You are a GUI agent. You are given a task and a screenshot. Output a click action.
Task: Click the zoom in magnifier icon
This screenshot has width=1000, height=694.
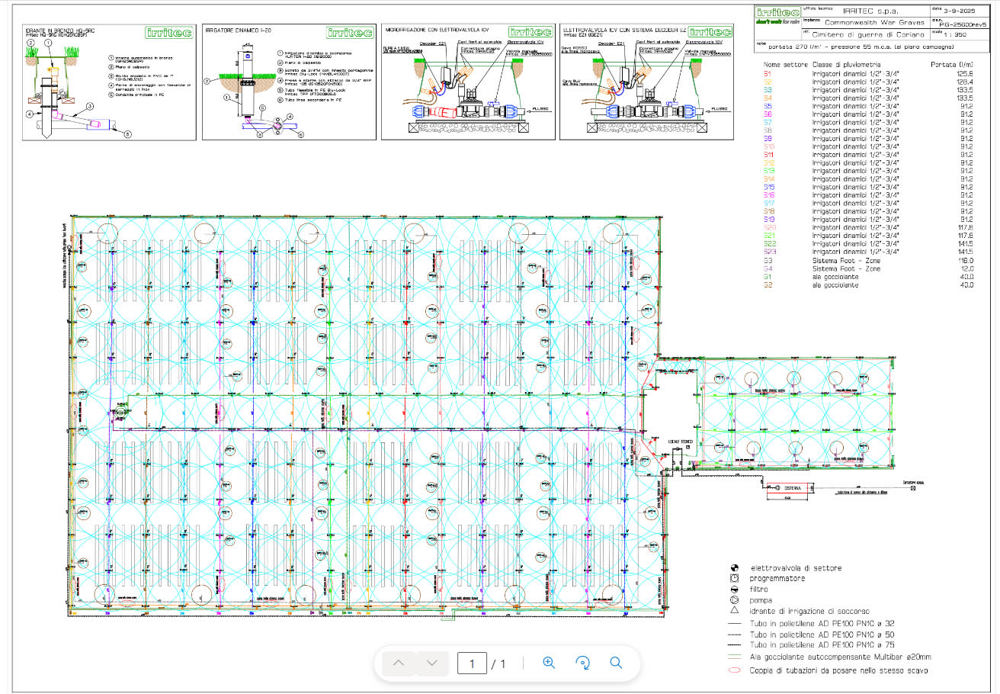548,663
